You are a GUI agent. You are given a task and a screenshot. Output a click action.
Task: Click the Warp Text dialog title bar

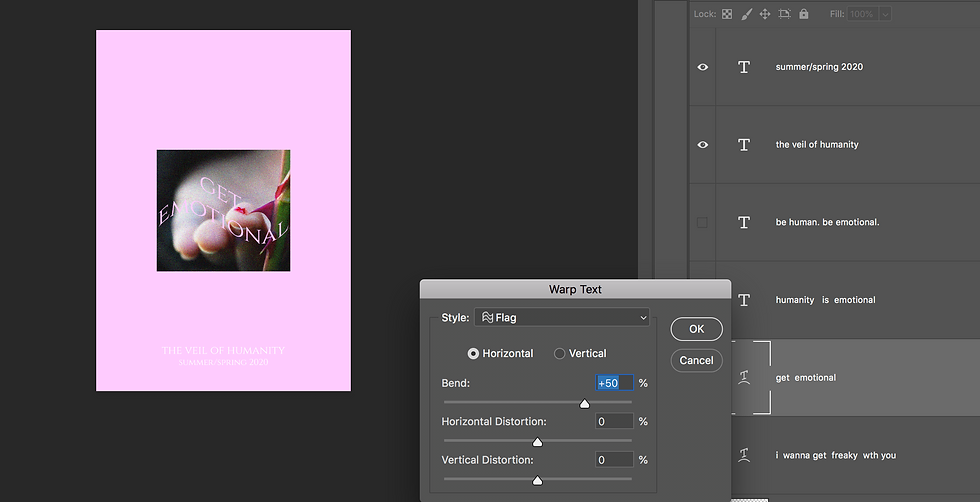pyautogui.click(x=575, y=289)
